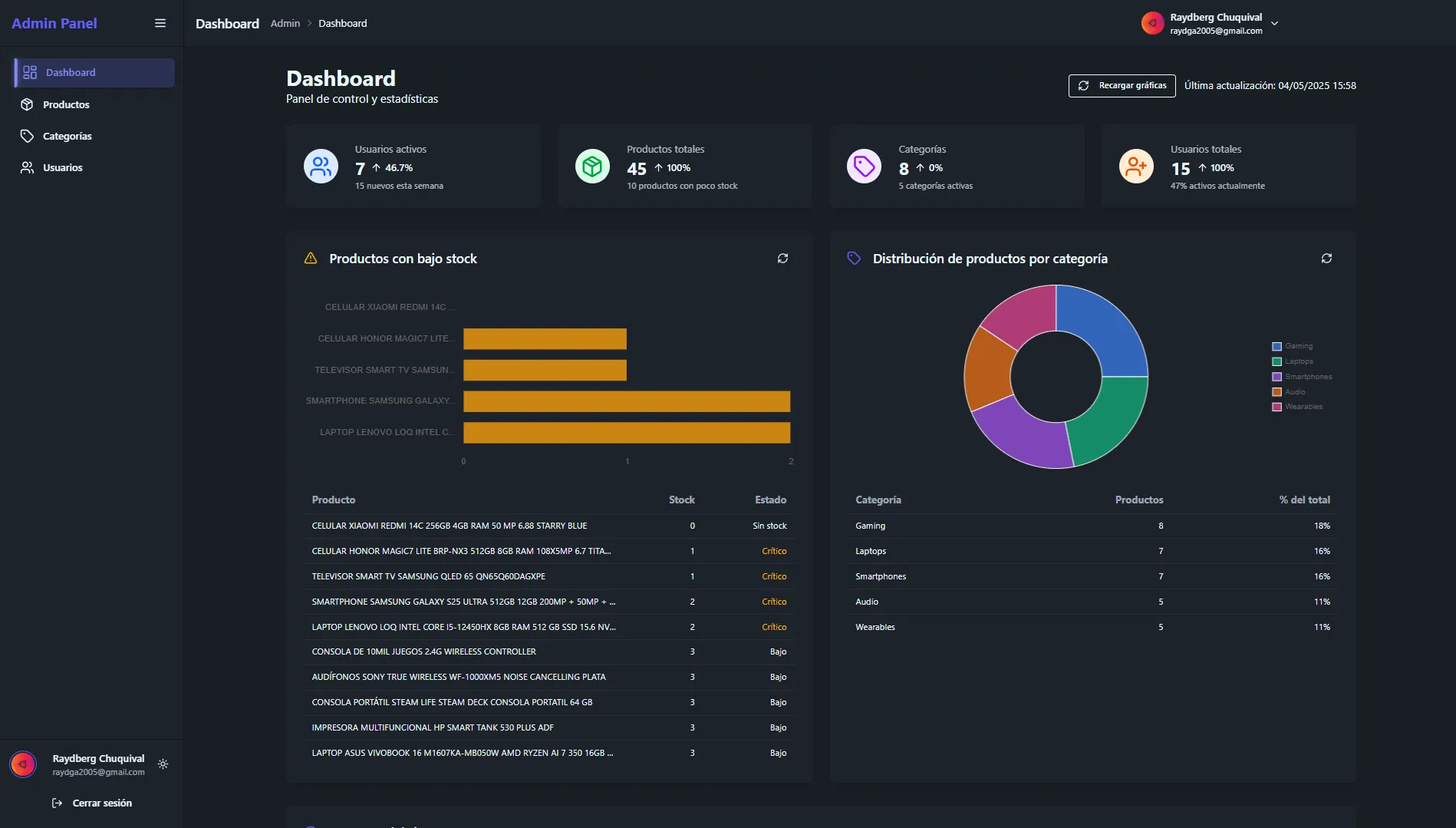Click the user avatar in top bar
The image size is (1456, 828).
[x=1152, y=24]
